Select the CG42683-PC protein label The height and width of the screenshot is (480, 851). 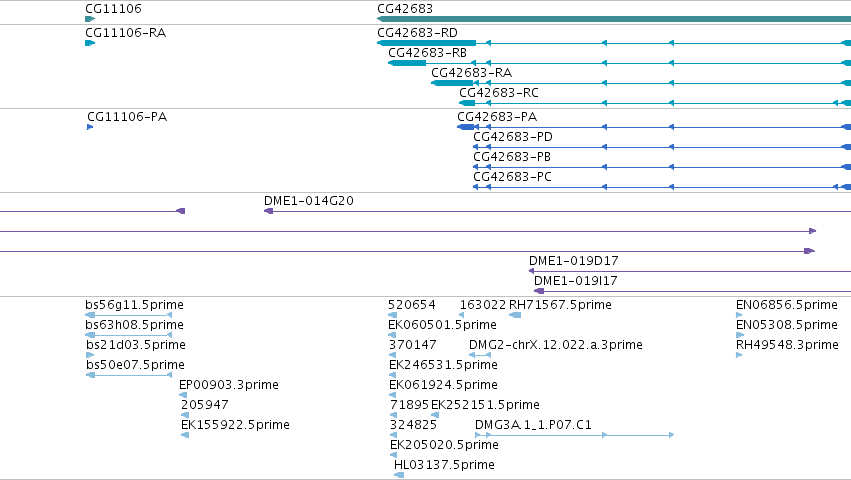point(512,177)
